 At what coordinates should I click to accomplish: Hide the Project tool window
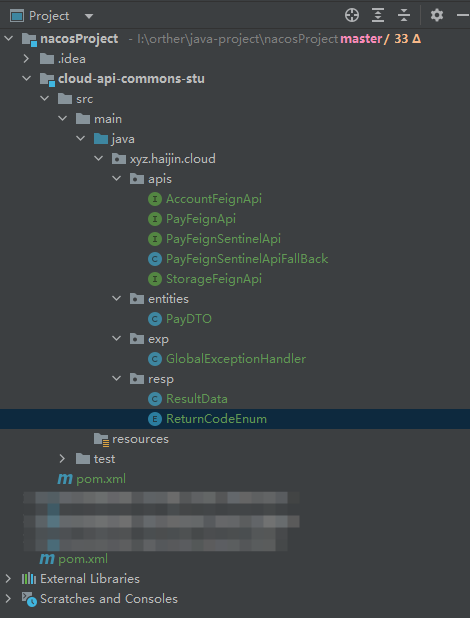pos(463,15)
